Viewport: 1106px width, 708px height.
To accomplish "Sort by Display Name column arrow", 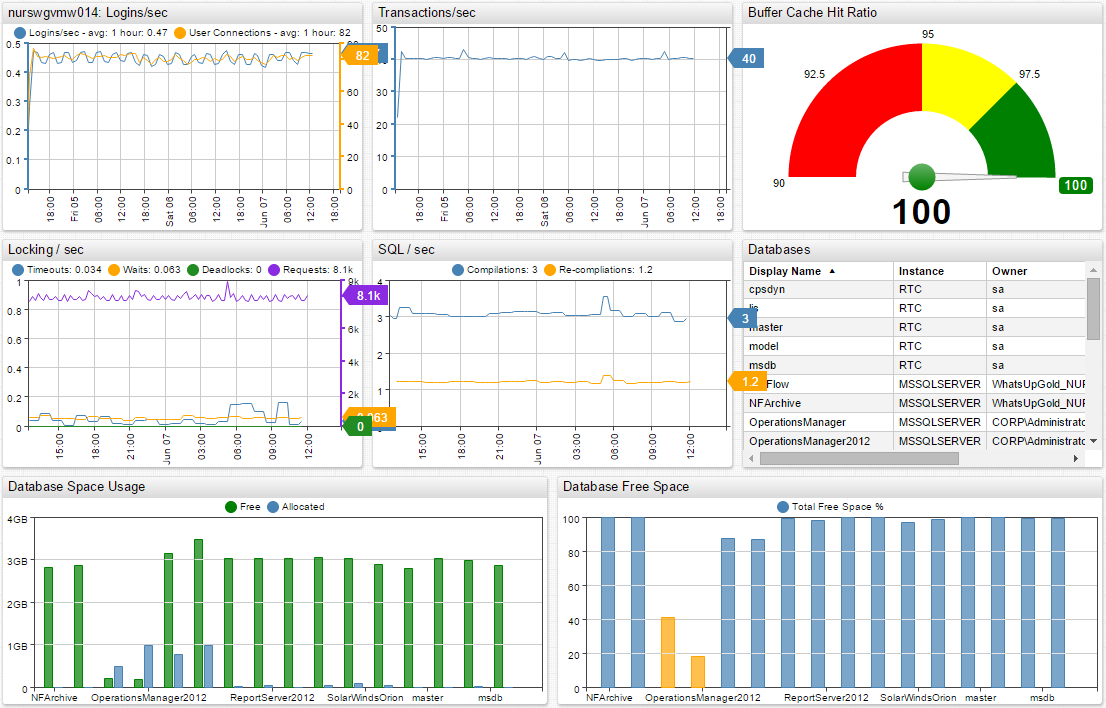I will coord(832,271).
